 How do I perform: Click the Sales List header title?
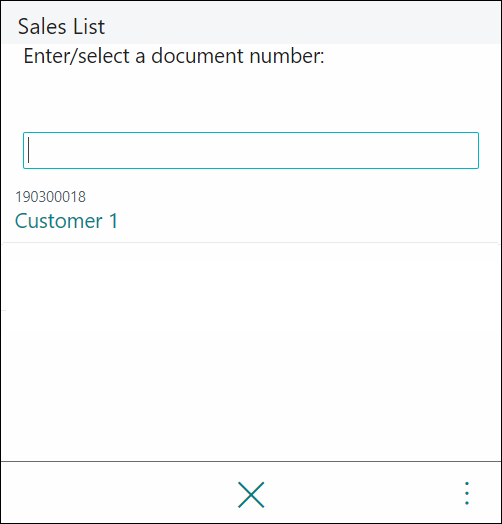(x=61, y=26)
